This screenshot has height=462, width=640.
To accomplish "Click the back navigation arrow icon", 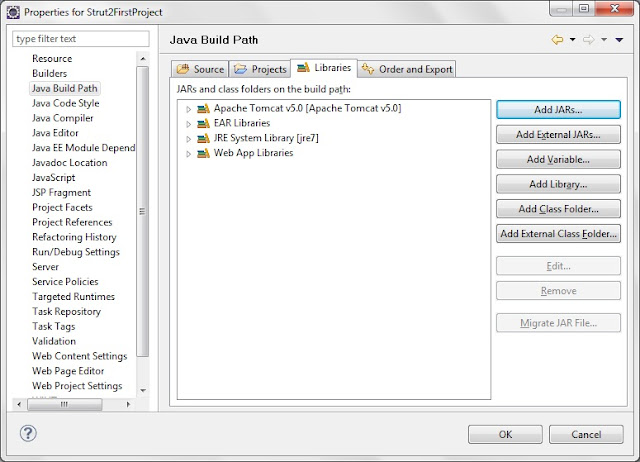I will (x=557, y=40).
